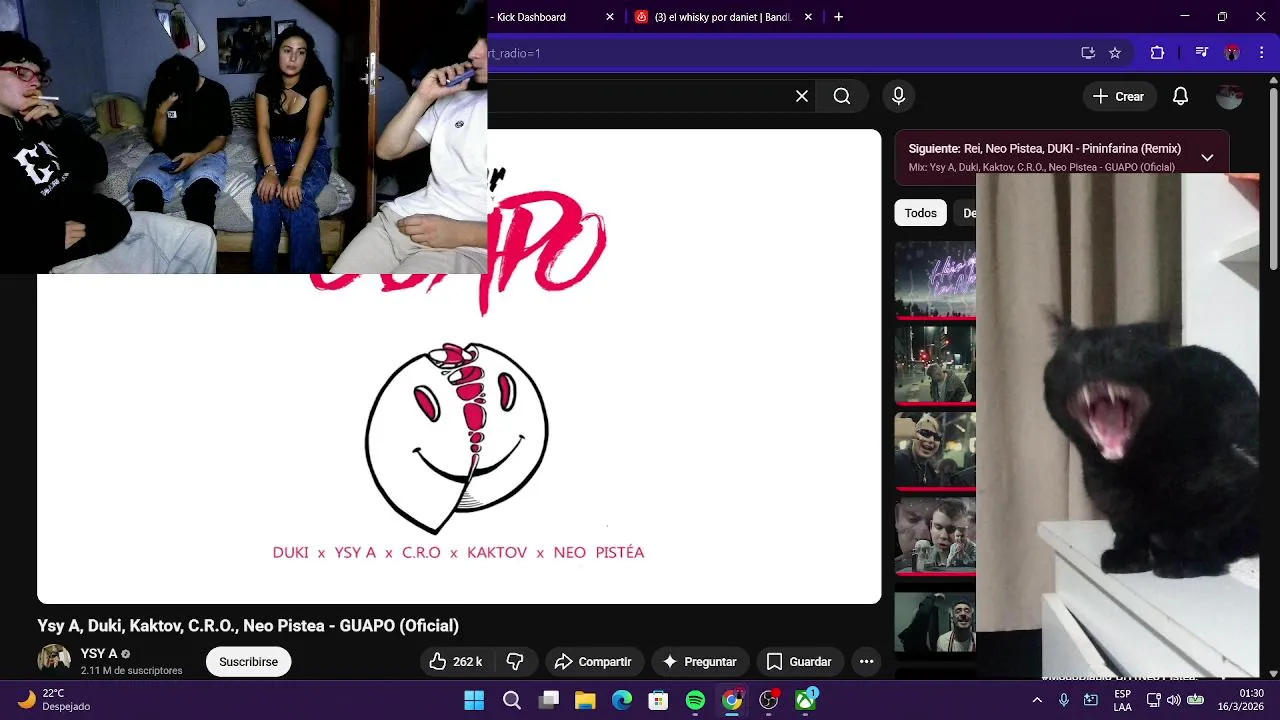Open Task View on taskbar

548,700
